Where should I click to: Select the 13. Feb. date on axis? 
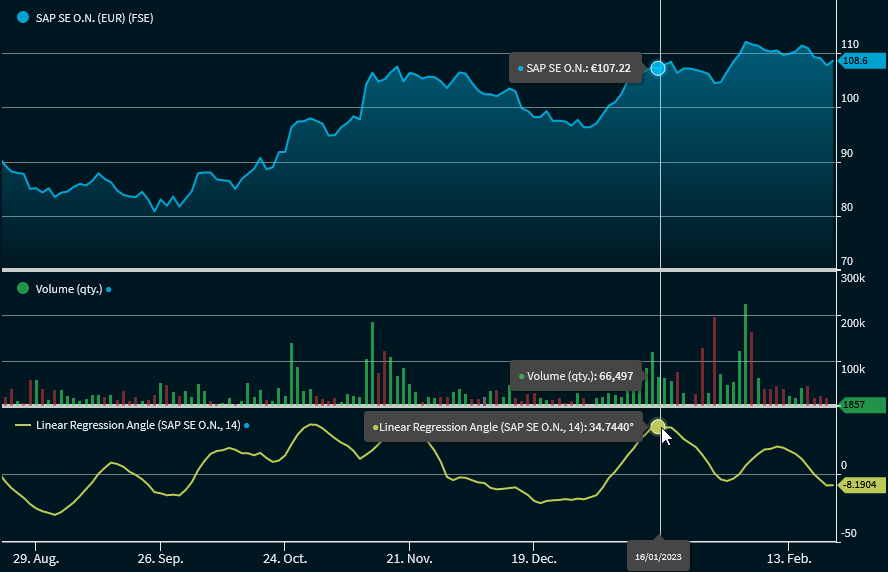tap(789, 557)
